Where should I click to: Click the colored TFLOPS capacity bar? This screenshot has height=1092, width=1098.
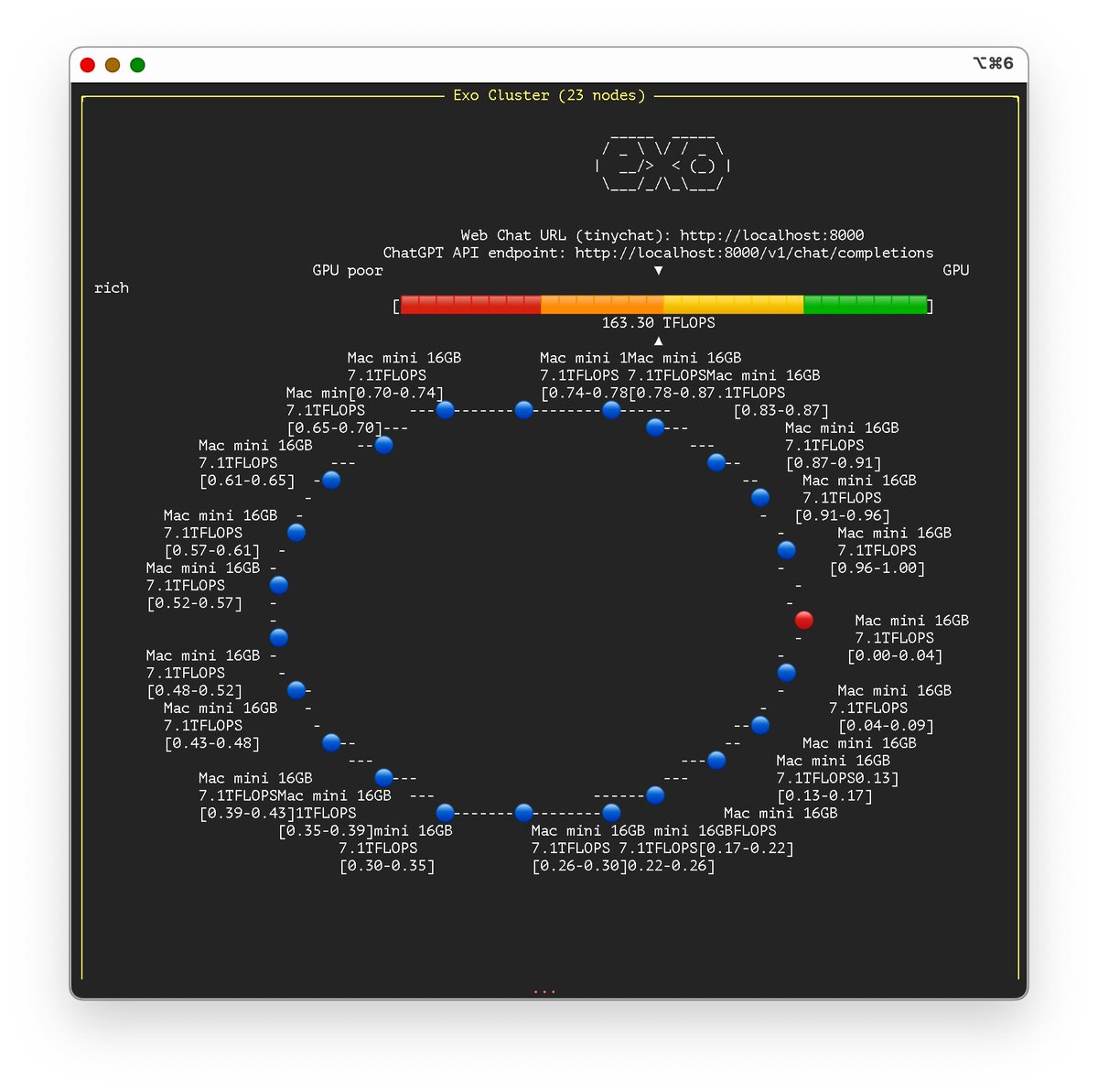tap(662, 303)
